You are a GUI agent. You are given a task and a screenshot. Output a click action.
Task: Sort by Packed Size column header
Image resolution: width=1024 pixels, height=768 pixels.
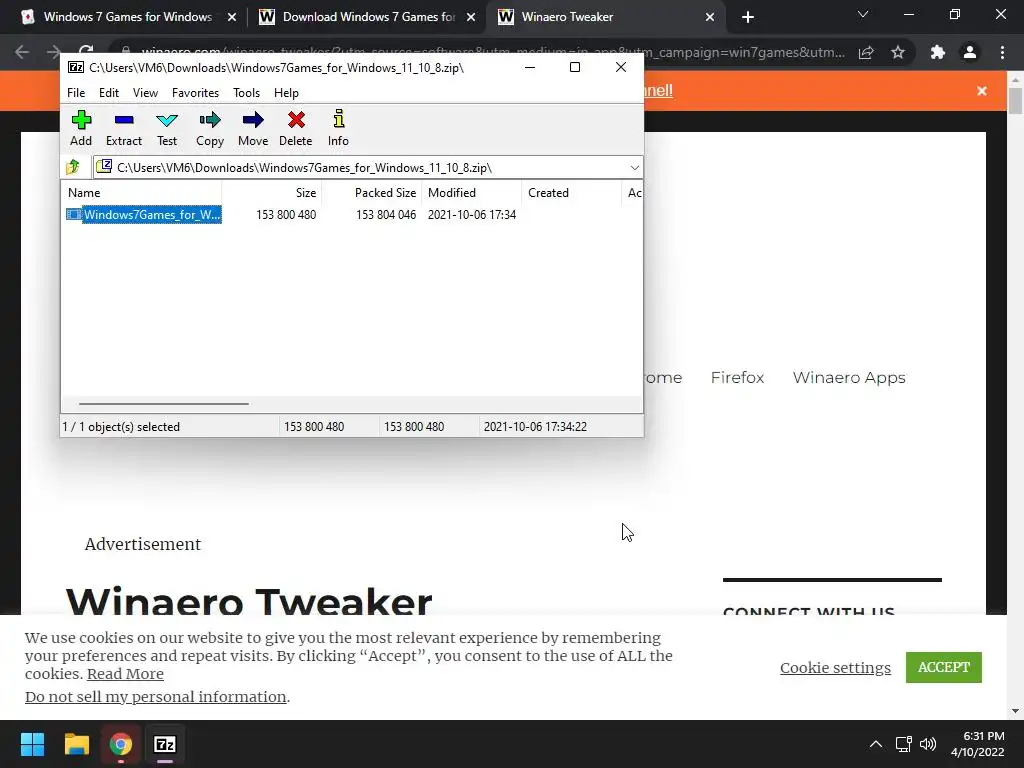point(372,193)
